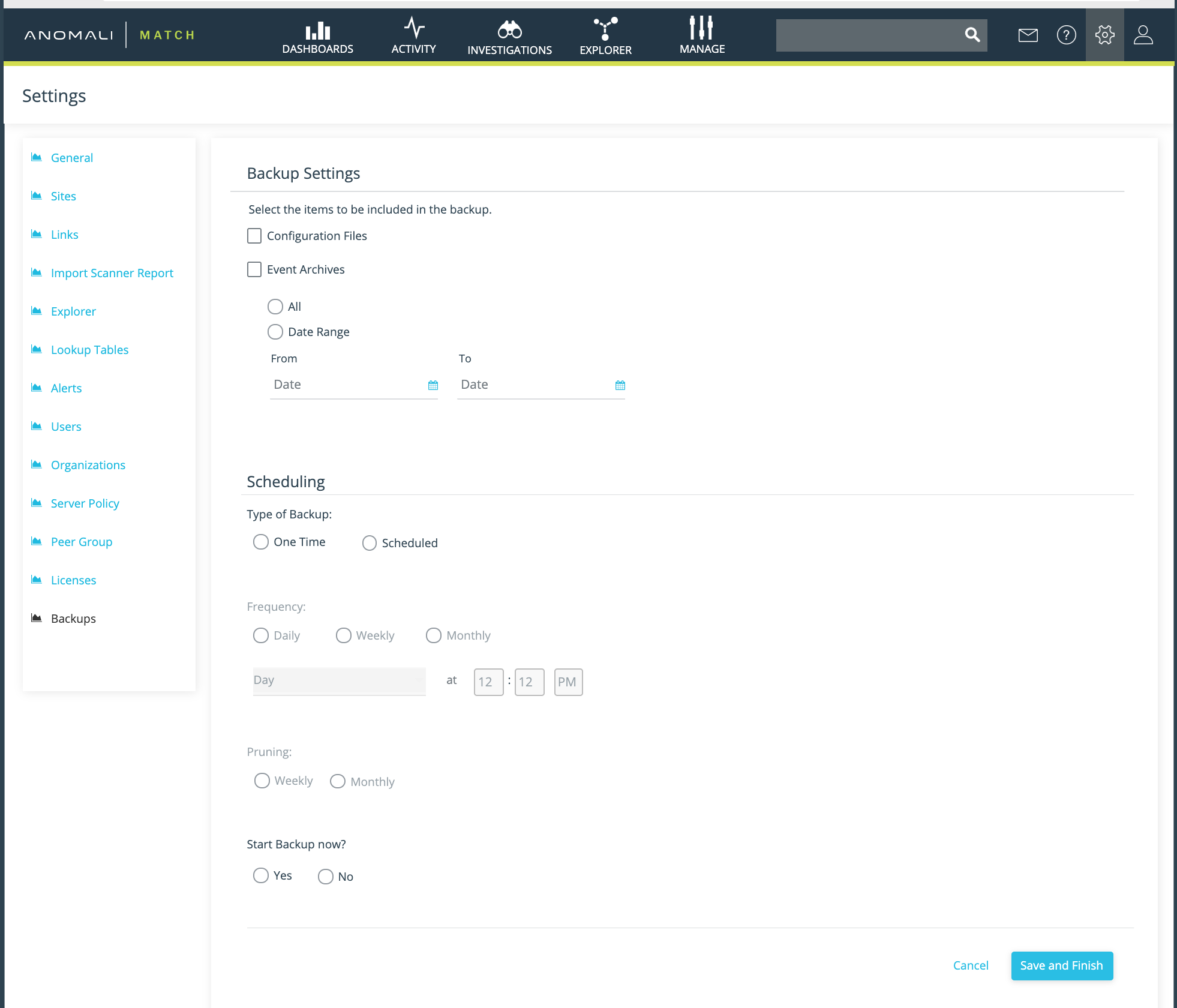
Task: Open the Backups settings section
Action: [x=73, y=619]
